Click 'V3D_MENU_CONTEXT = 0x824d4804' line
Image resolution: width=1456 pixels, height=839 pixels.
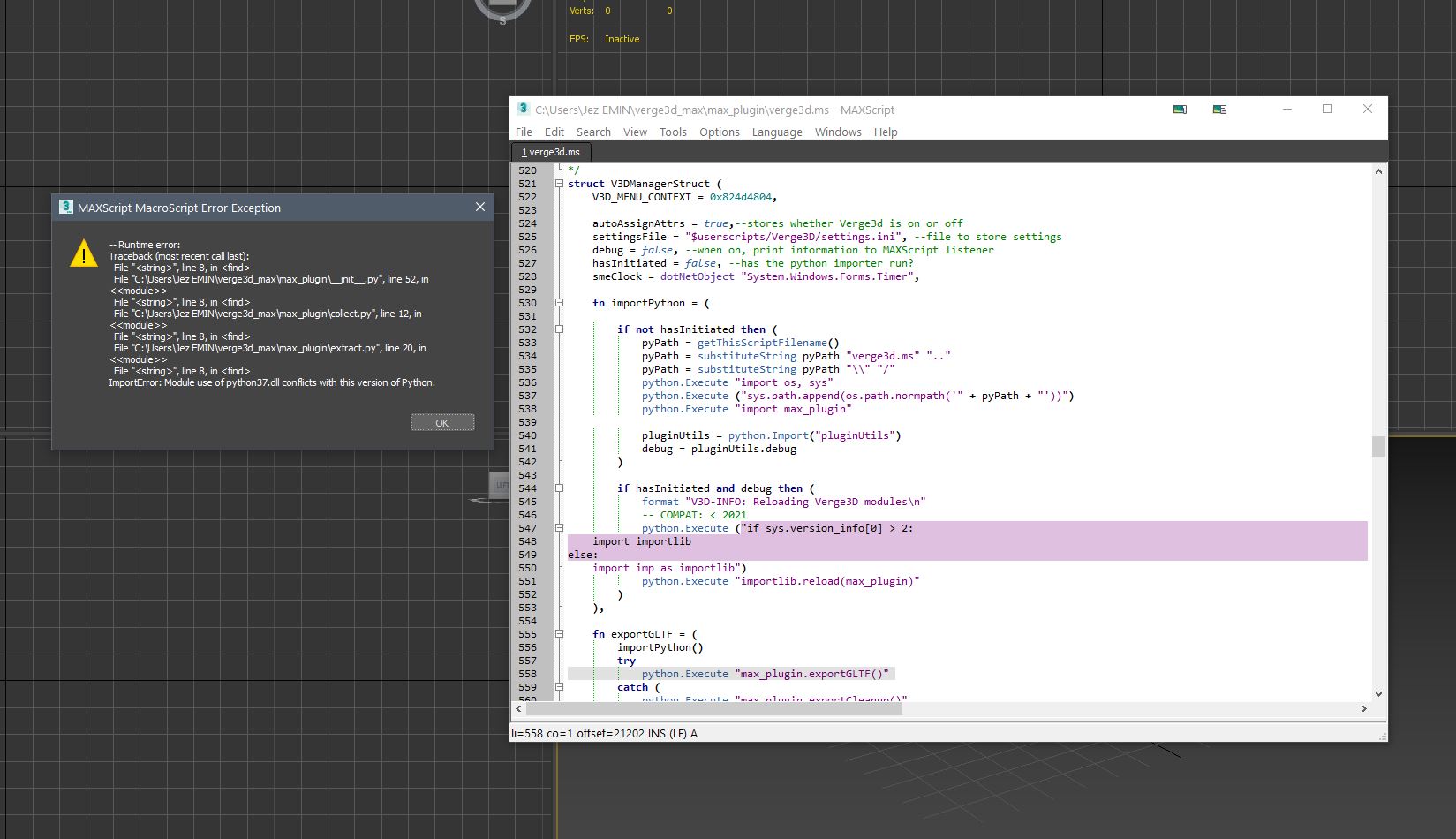pyautogui.click(x=684, y=197)
